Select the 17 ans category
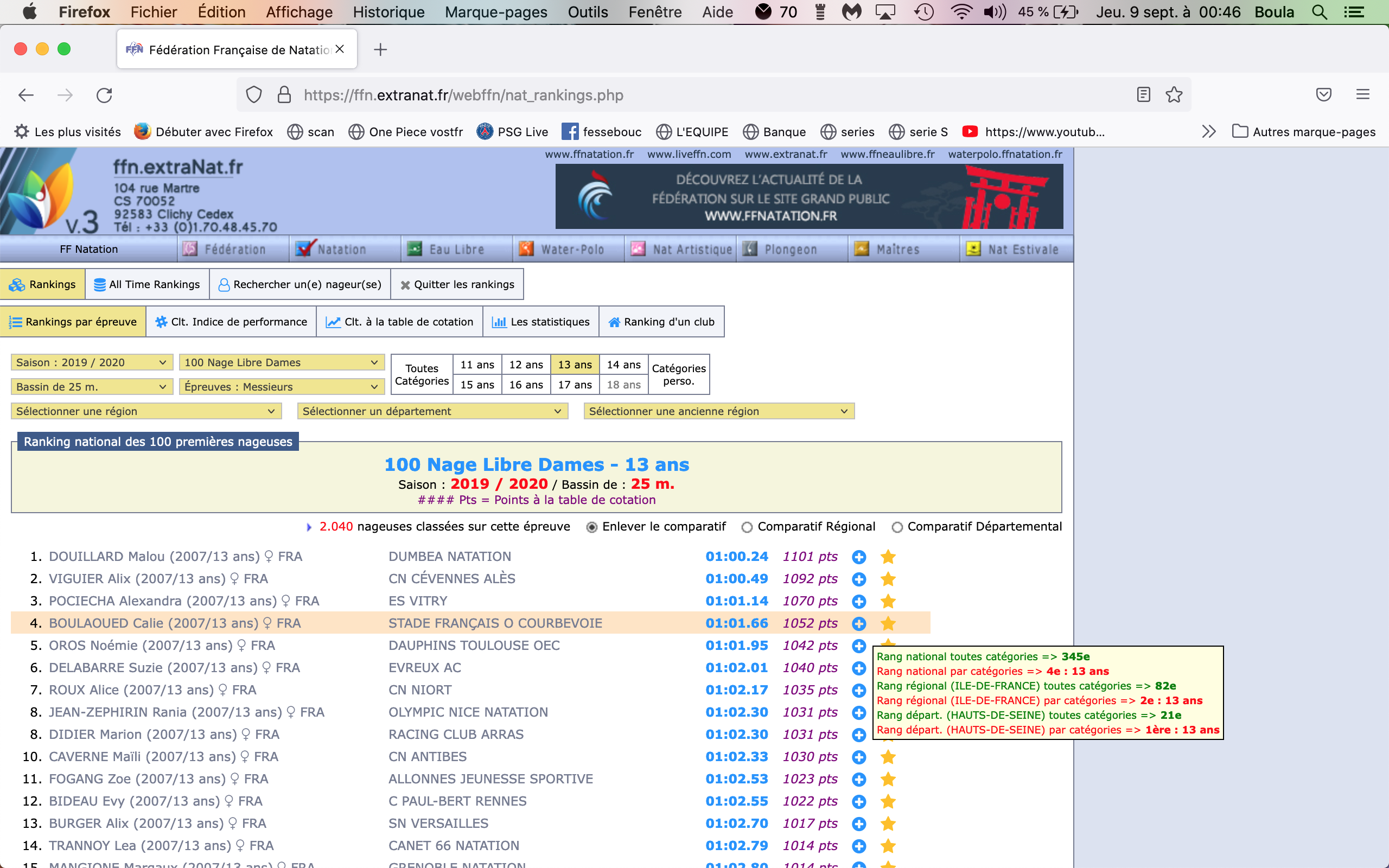1389x868 pixels. [575, 385]
